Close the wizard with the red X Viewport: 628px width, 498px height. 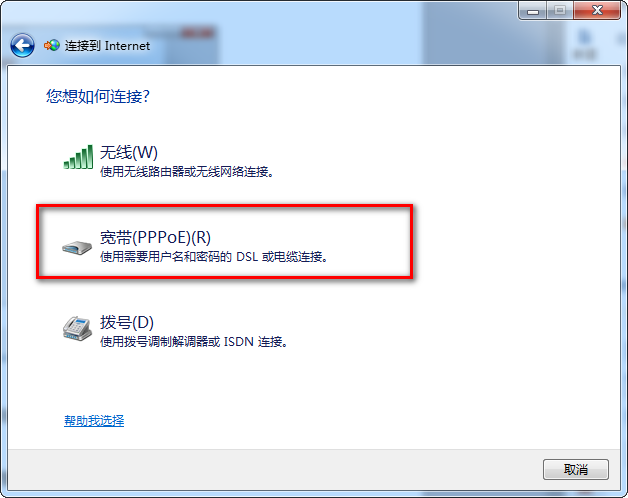pos(597,10)
